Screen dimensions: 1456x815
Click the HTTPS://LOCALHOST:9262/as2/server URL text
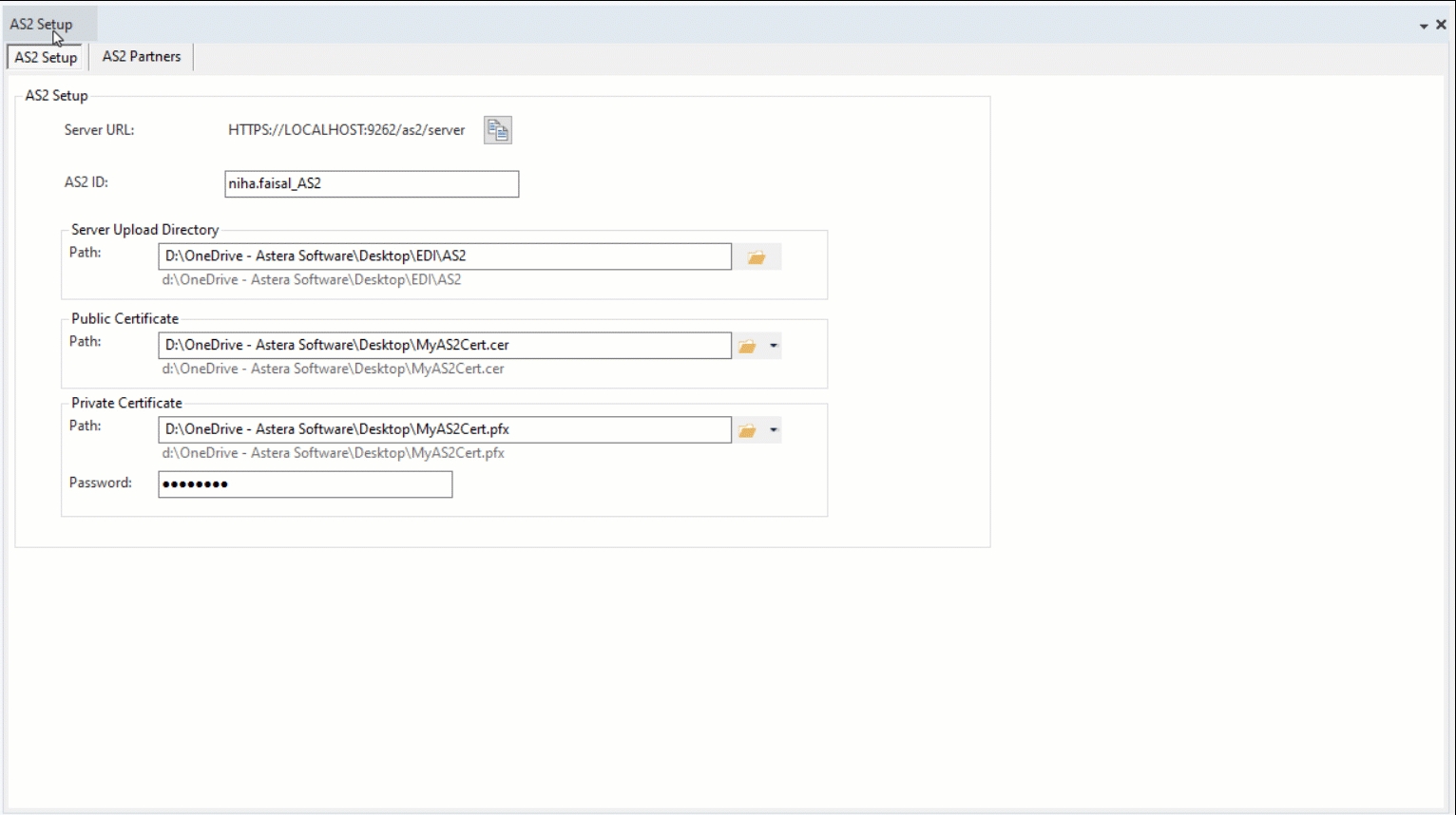(x=347, y=130)
